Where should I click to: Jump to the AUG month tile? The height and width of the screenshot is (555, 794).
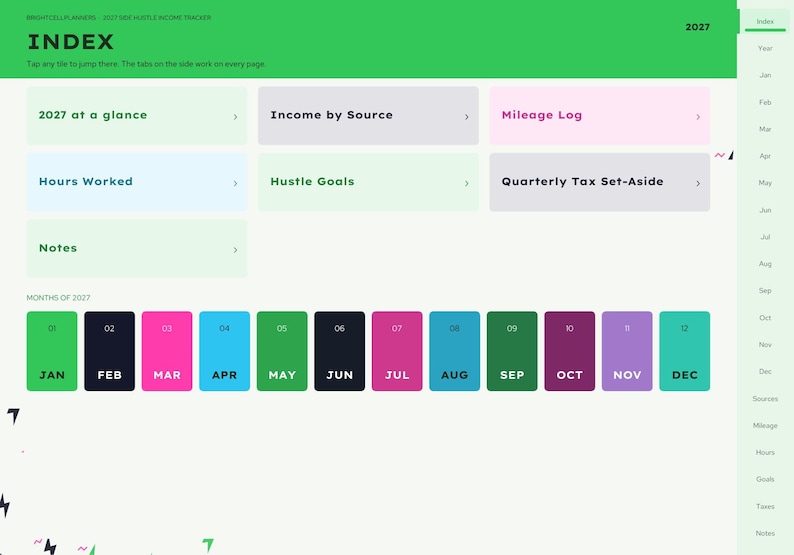click(455, 351)
